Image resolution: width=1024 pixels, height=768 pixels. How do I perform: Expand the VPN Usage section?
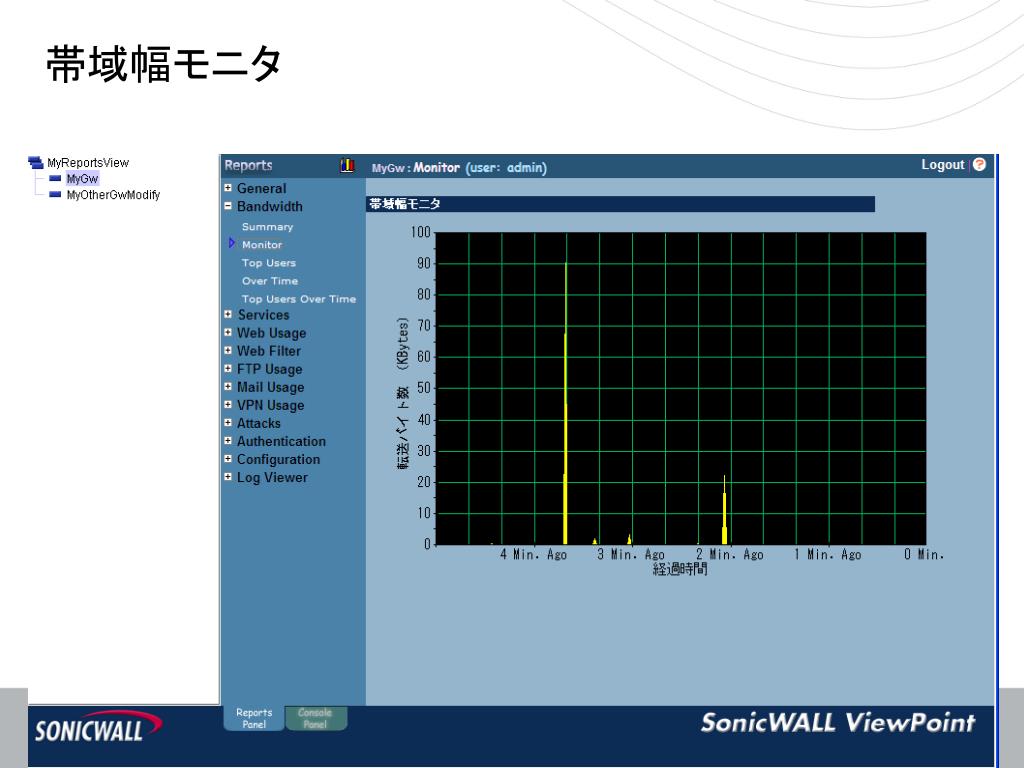click(228, 405)
